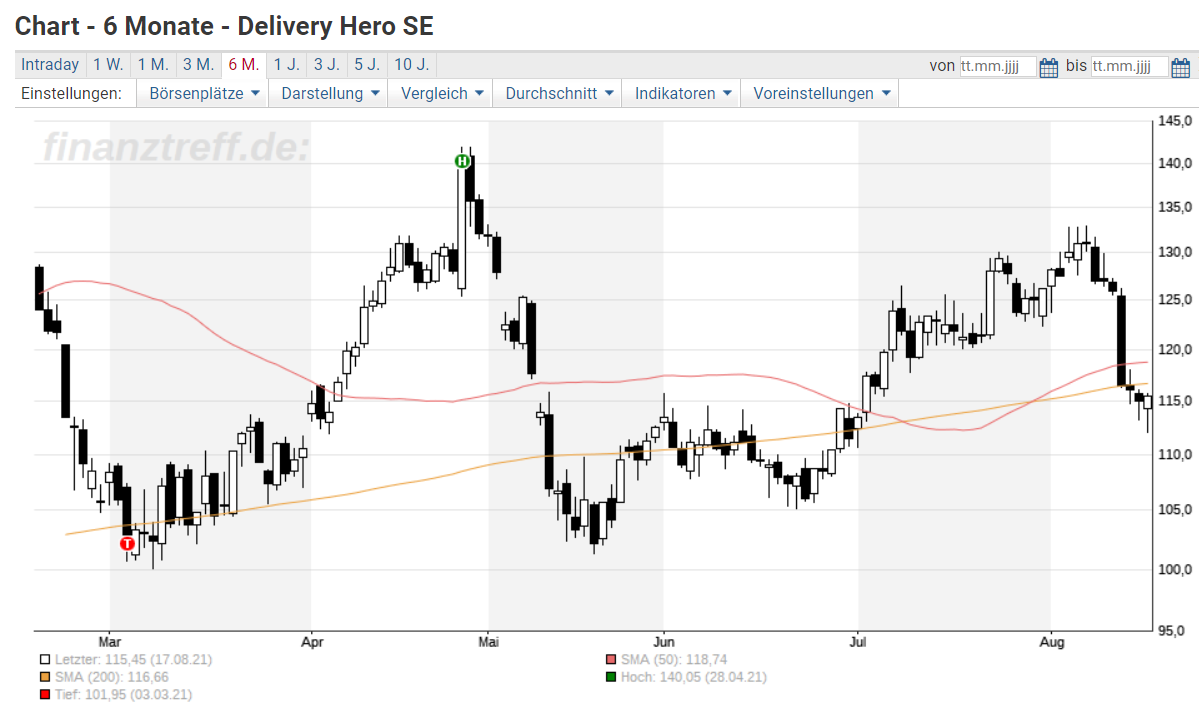Click the 'Letzter: 115,45 (17.08.21)' legend text
This screenshot has height=710, width=1199.
pos(133,660)
